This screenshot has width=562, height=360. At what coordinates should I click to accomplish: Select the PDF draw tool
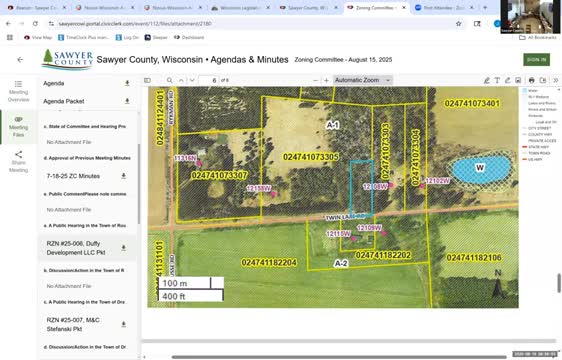click(x=508, y=80)
